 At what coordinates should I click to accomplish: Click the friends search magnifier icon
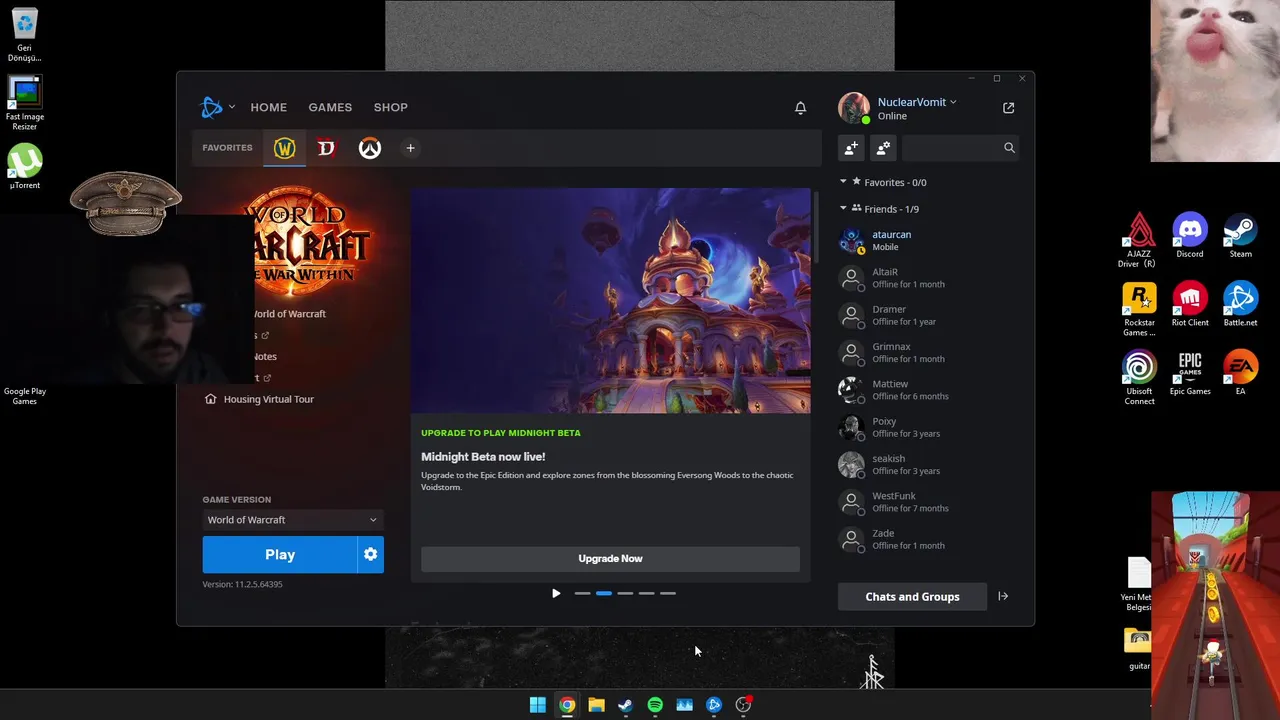pos(1009,148)
